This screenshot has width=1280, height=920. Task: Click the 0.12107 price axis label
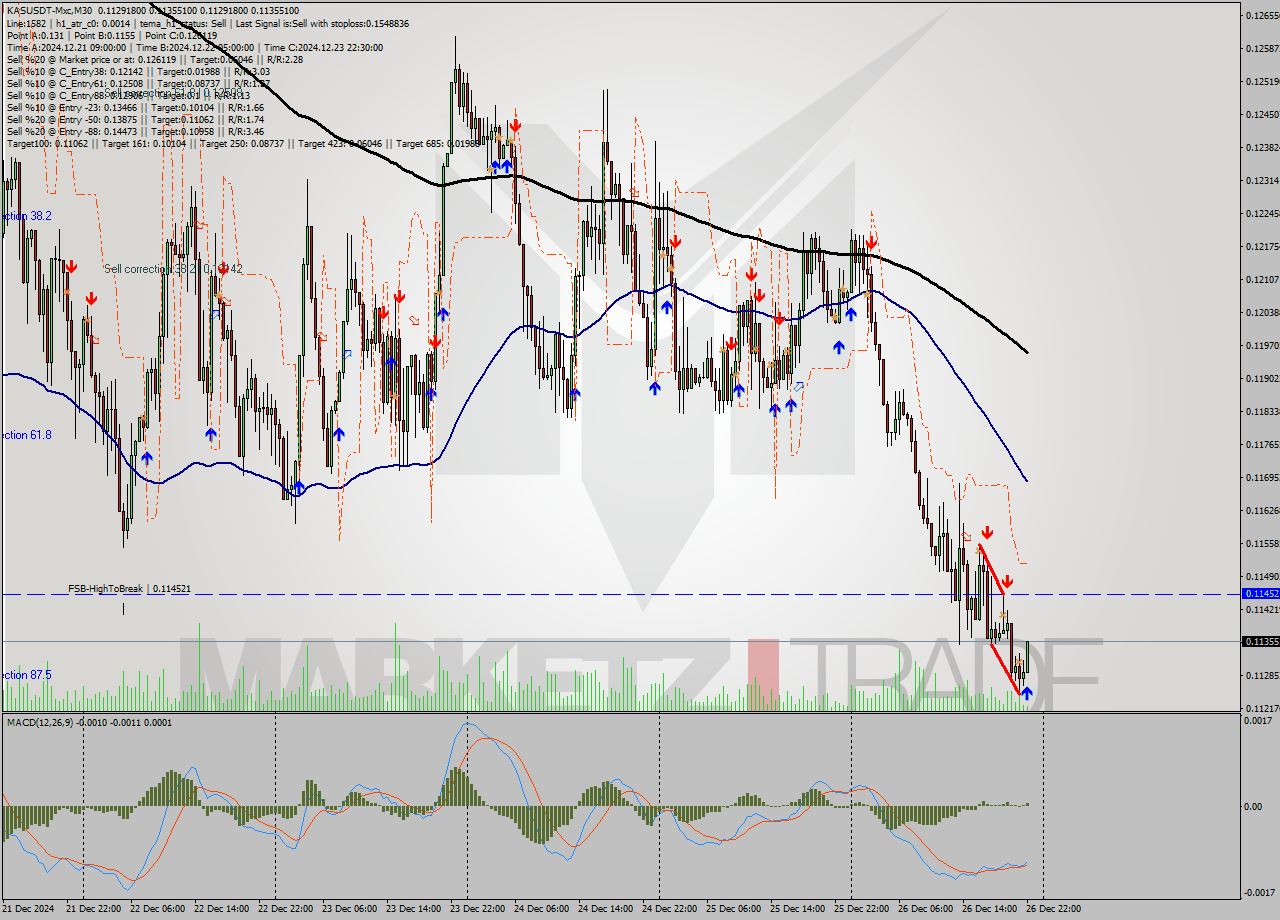pos(1262,279)
